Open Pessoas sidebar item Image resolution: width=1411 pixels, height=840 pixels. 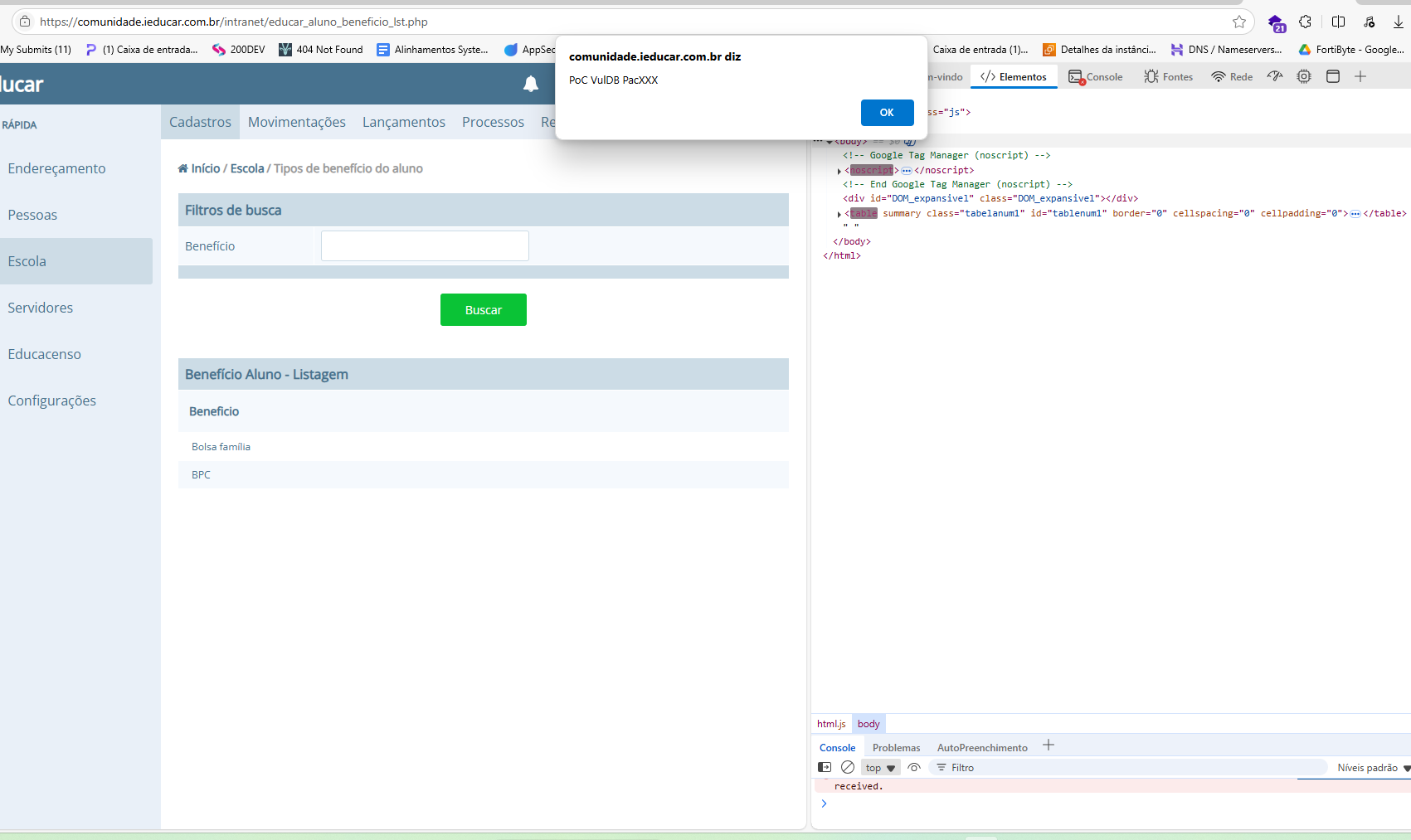(x=76, y=215)
